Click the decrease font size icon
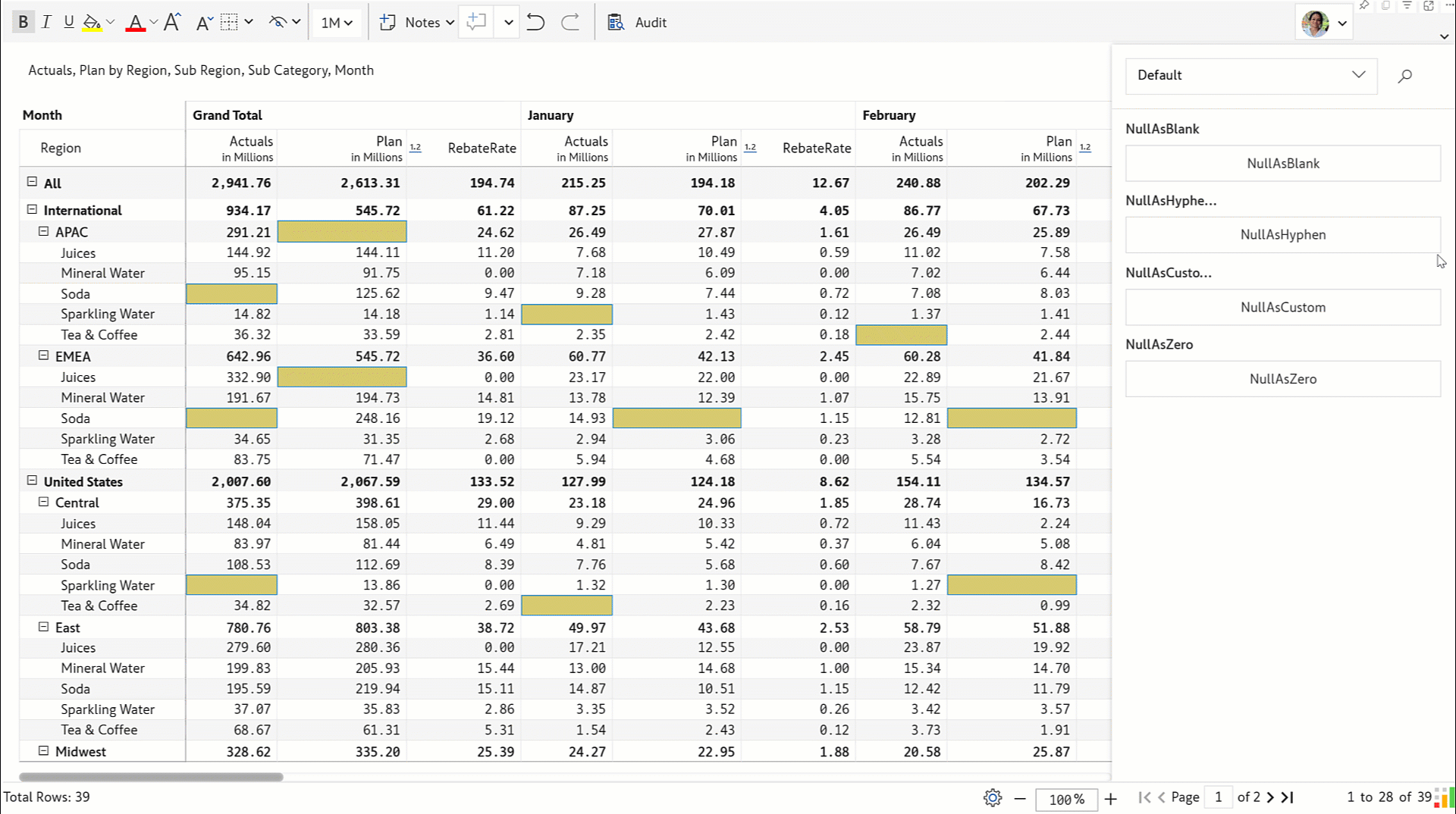1456x814 pixels. pos(203,23)
